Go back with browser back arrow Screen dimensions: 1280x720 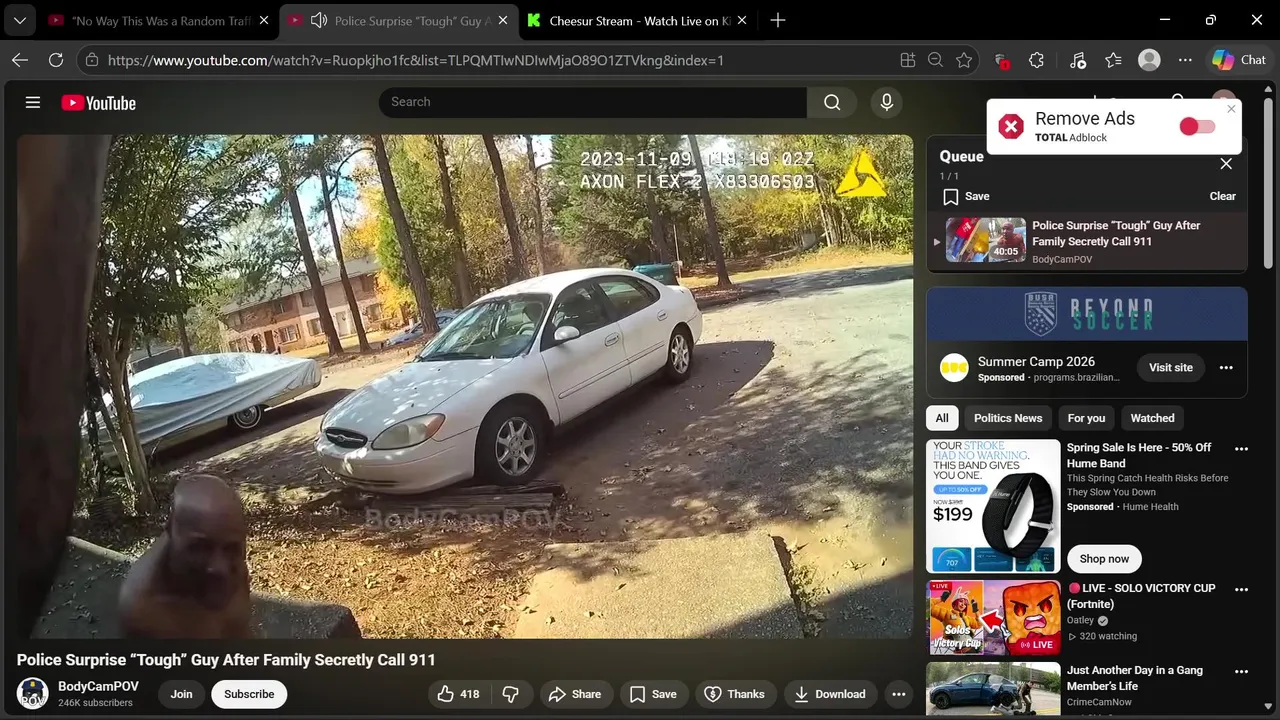point(20,60)
